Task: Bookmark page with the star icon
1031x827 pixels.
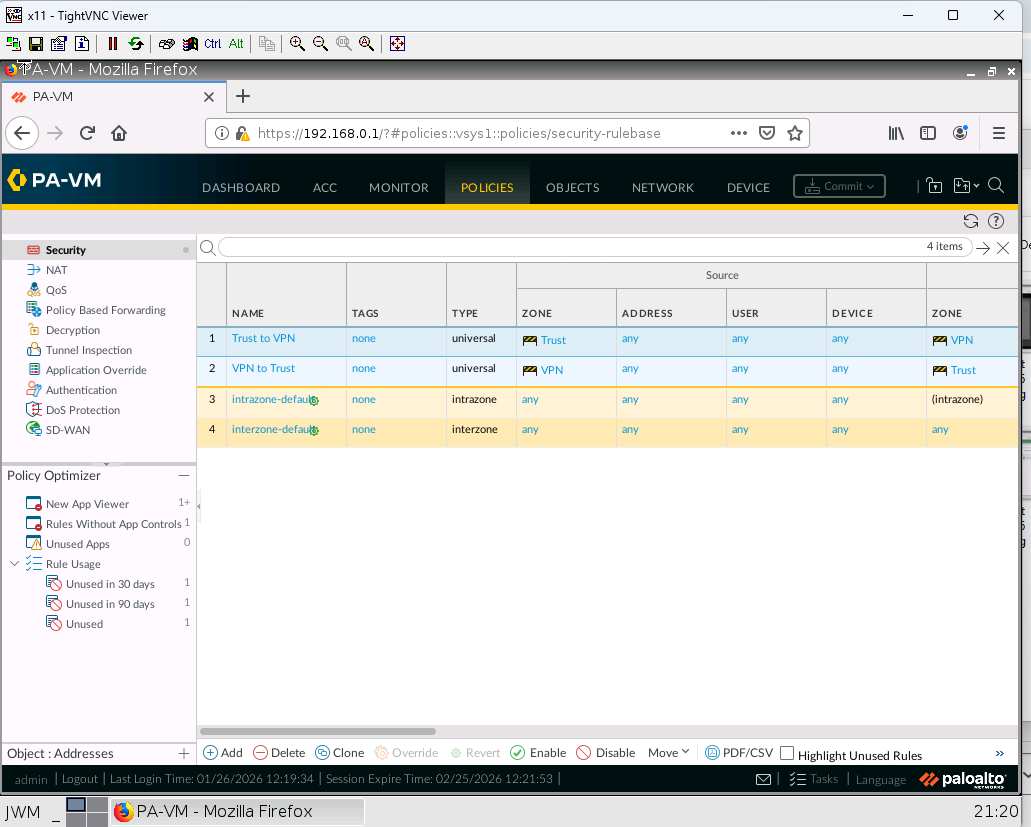Action: [795, 133]
